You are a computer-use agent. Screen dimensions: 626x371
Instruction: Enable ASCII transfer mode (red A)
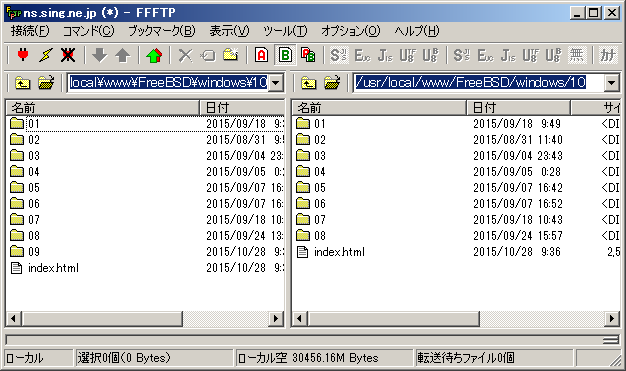(261, 55)
